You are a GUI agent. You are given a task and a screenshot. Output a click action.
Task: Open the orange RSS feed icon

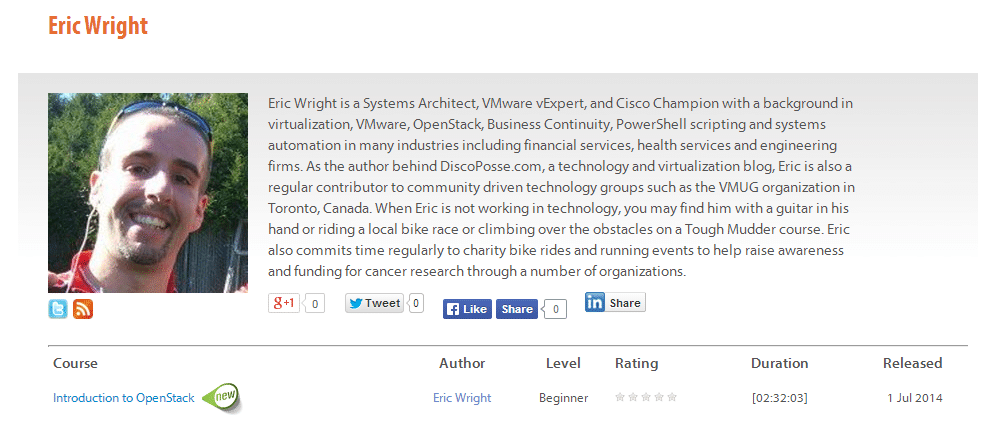click(83, 309)
